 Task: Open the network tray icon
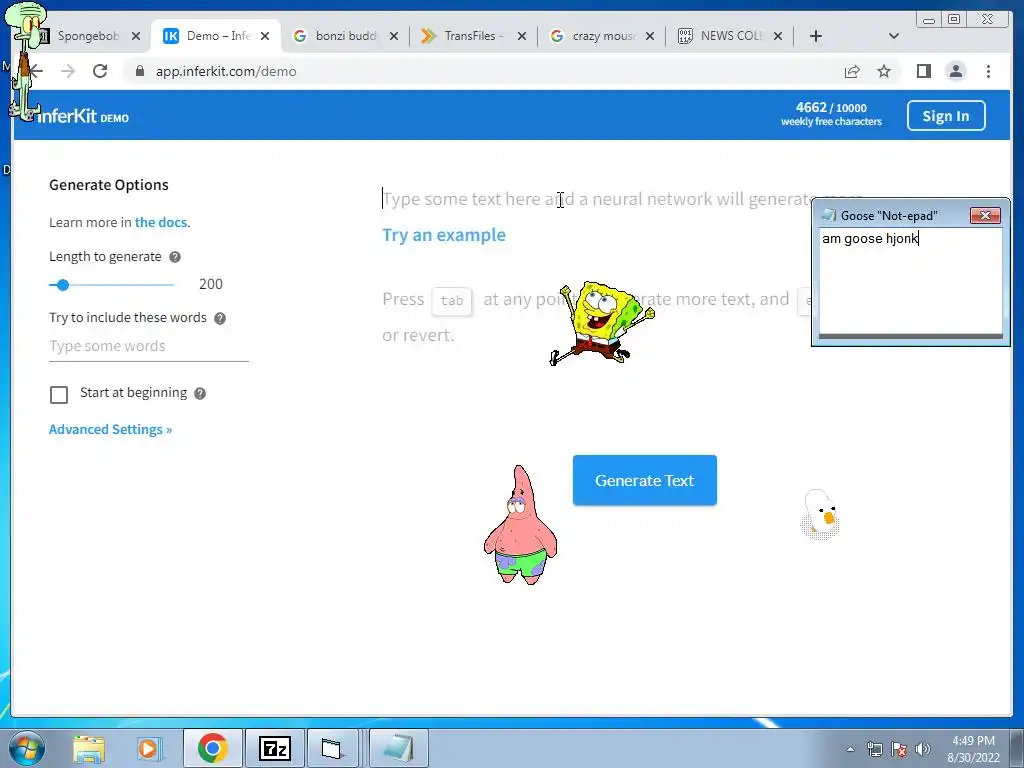point(874,749)
